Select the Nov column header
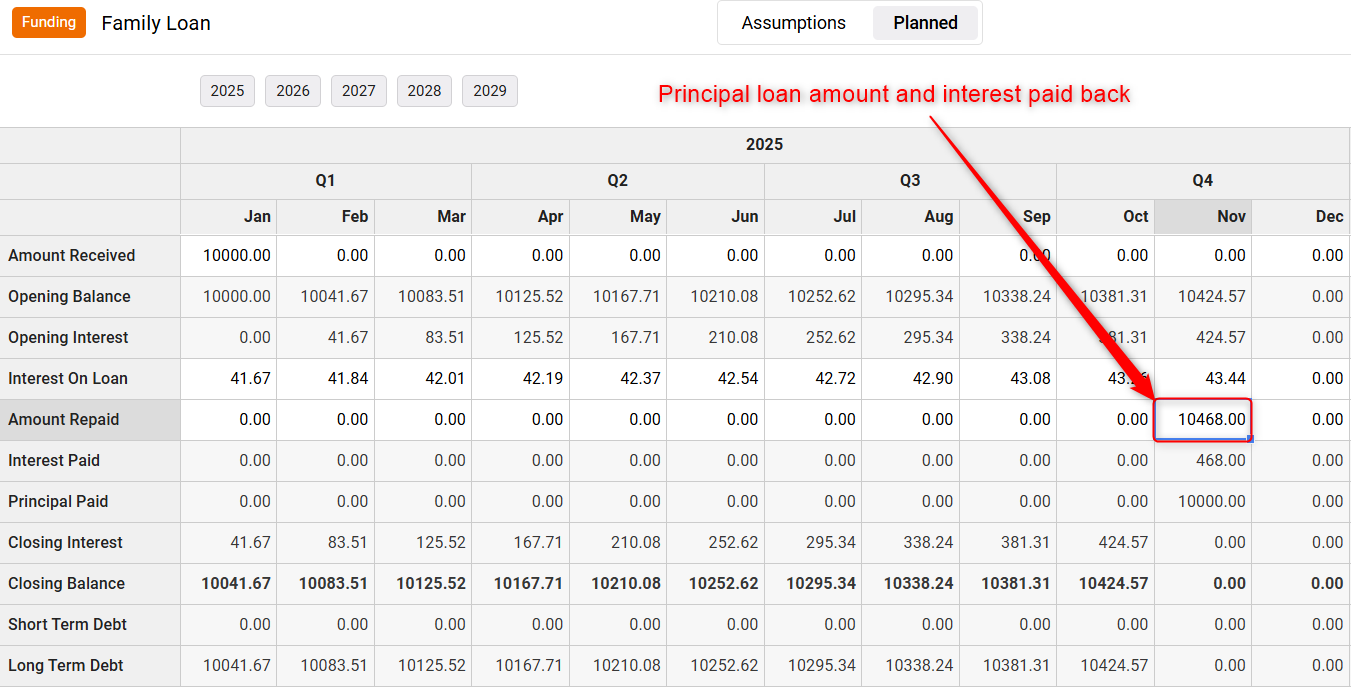This screenshot has width=1351, height=695. pos(1203,217)
